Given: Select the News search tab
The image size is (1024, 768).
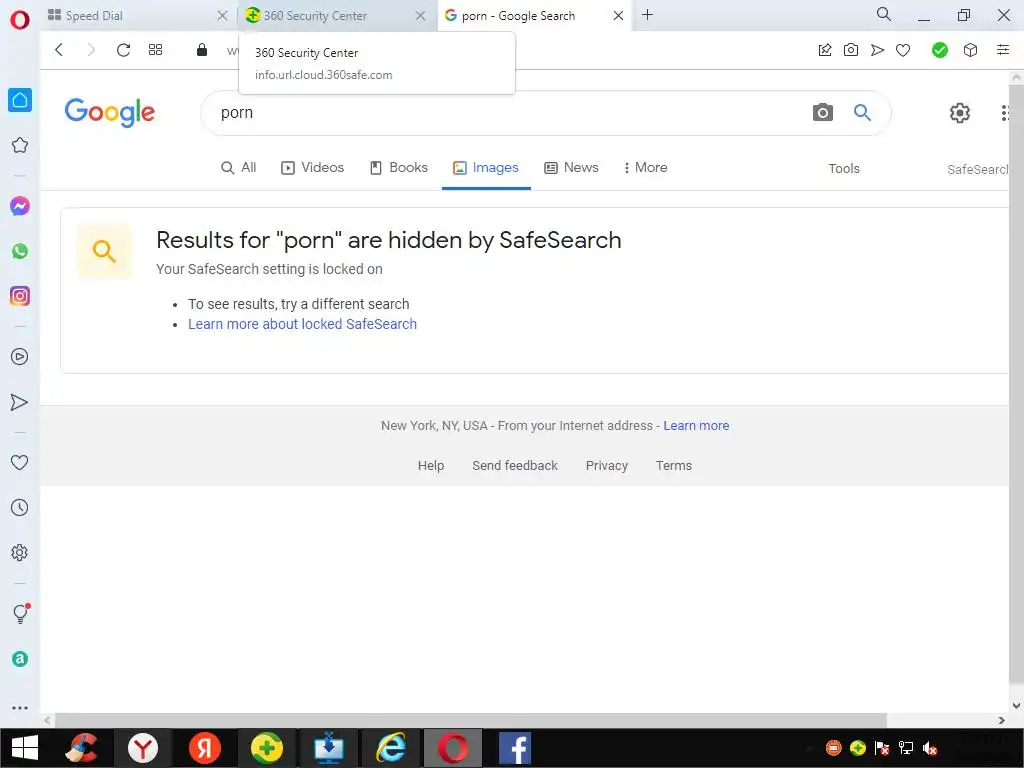Looking at the screenshot, I should click(571, 168).
